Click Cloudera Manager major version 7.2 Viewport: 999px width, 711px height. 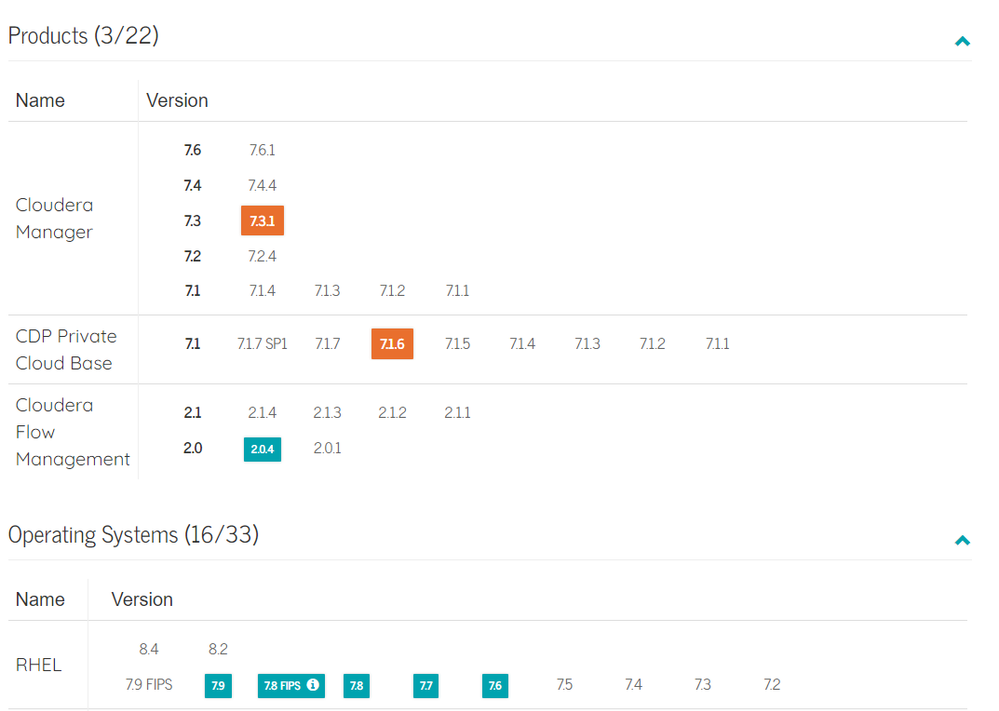click(x=192, y=256)
